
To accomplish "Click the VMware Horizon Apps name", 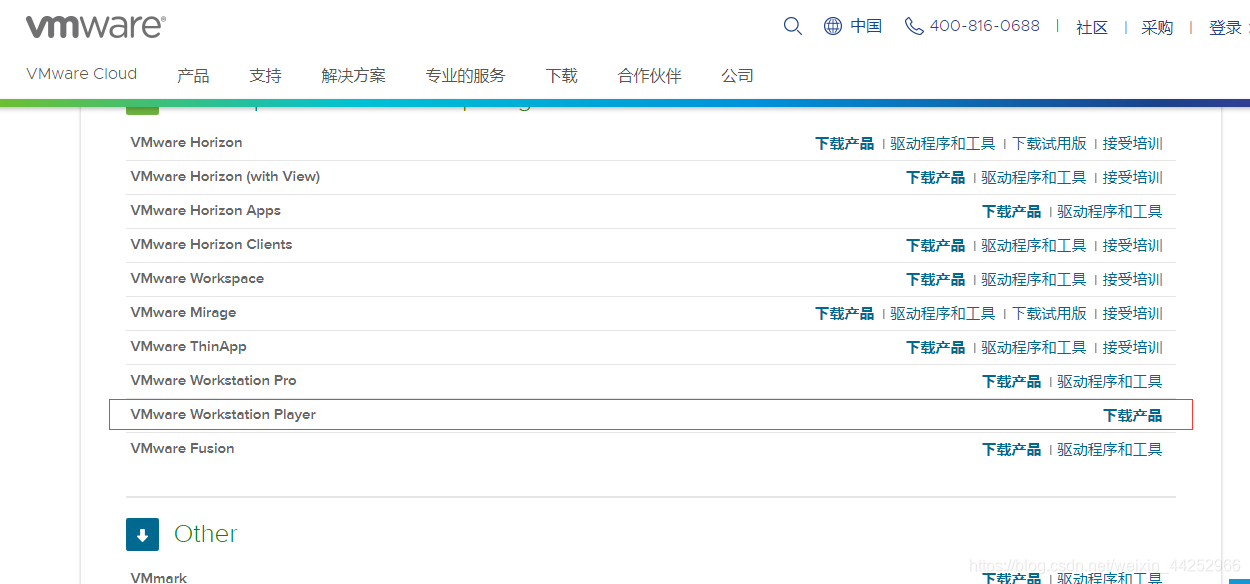I will pyautogui.click(x=205, y=210).
